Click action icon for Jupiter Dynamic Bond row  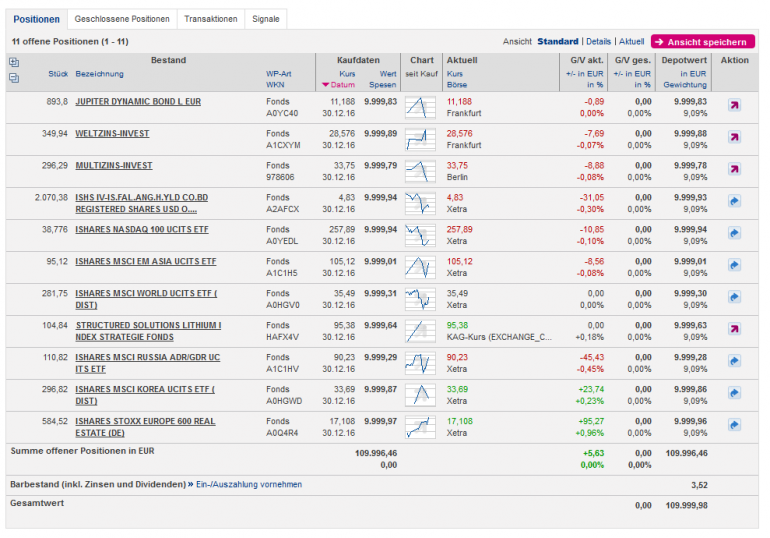point(734,105)
